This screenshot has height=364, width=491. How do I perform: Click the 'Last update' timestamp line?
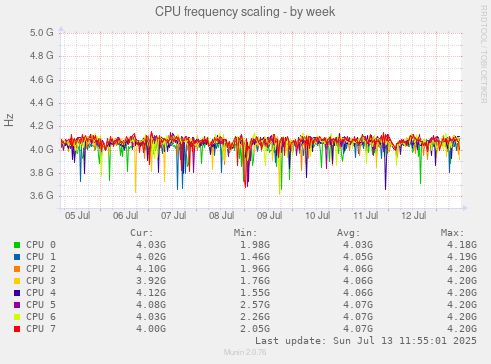coord(366,341)
